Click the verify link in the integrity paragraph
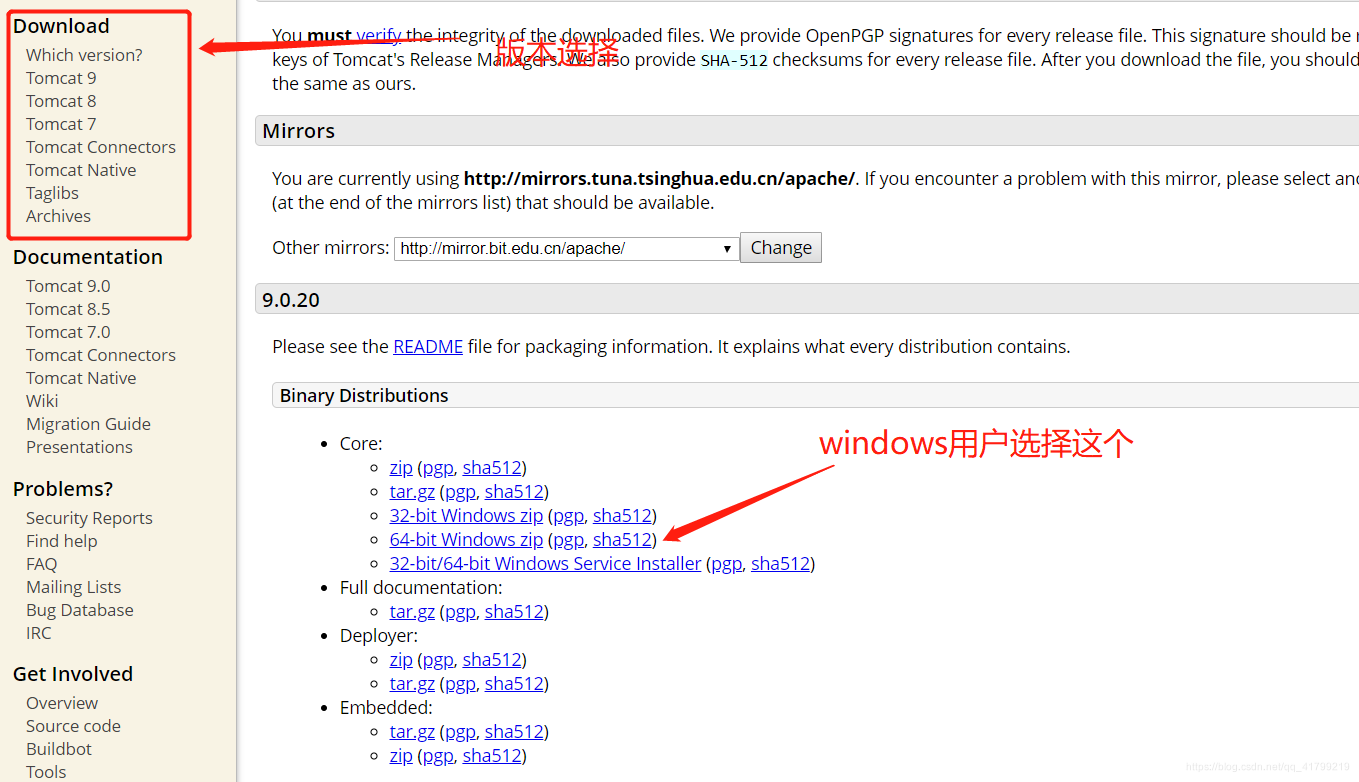Screen dimensions: 1359x782 click(379, 35)
